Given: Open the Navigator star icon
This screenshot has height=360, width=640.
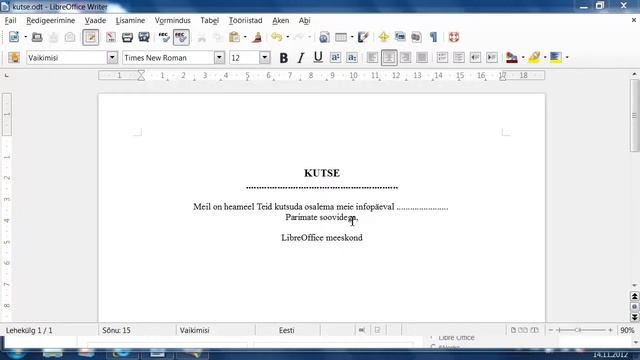Looking at the screenshot, I should [x=383, y=37].
